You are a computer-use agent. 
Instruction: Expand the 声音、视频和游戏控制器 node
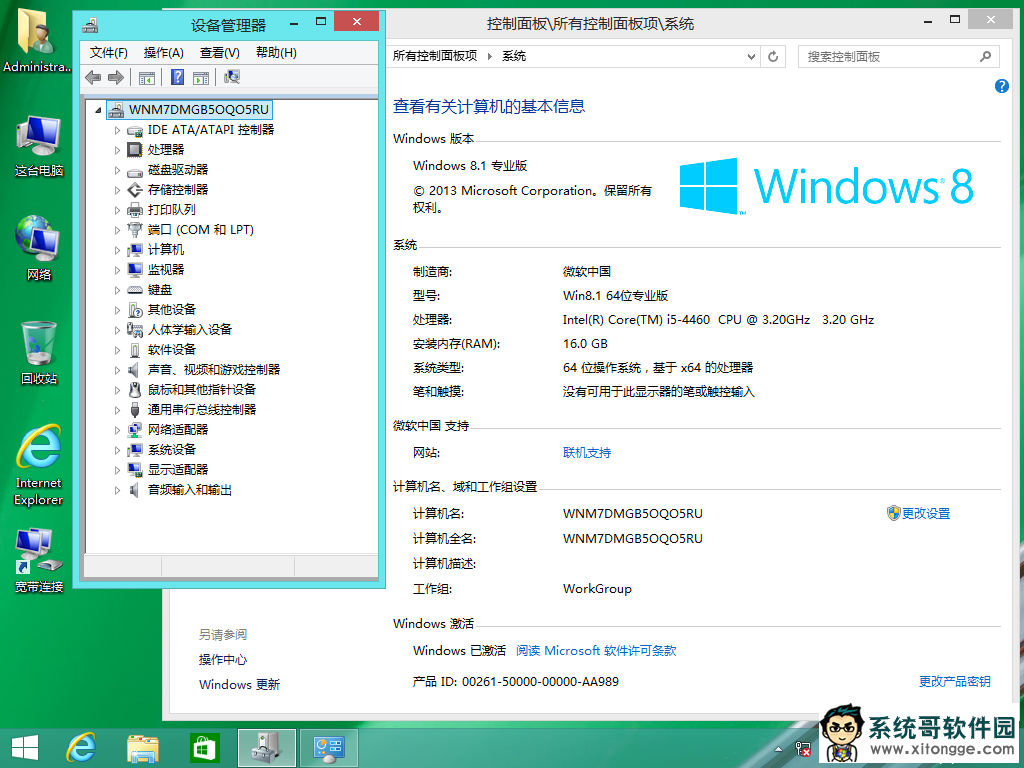(118, 370)
